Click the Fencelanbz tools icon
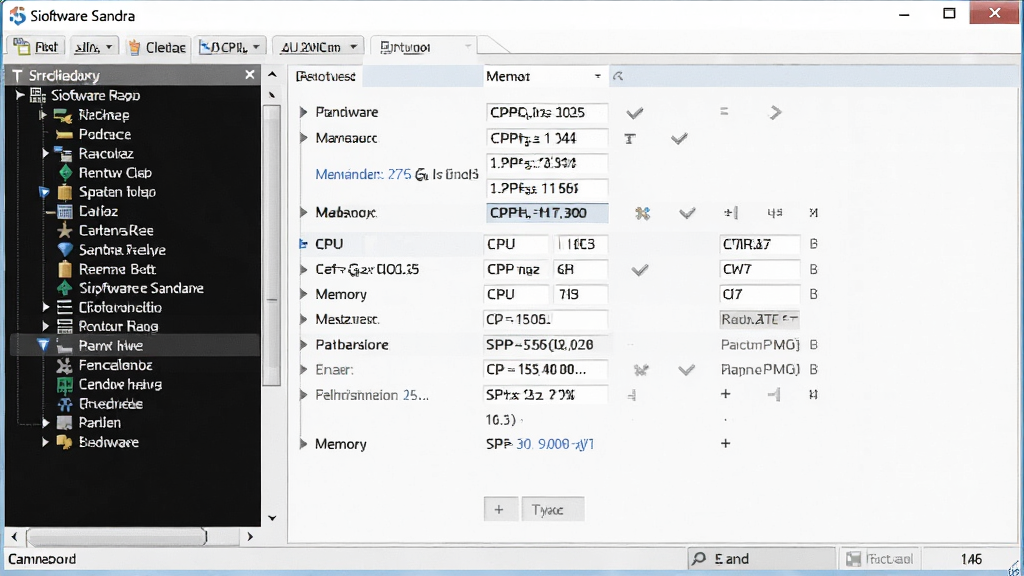 tap(64, 365)
